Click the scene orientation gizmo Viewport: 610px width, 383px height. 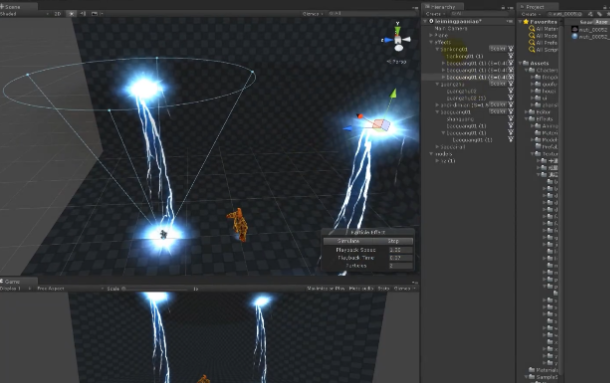pyautogui.click(x=398, y=39)
